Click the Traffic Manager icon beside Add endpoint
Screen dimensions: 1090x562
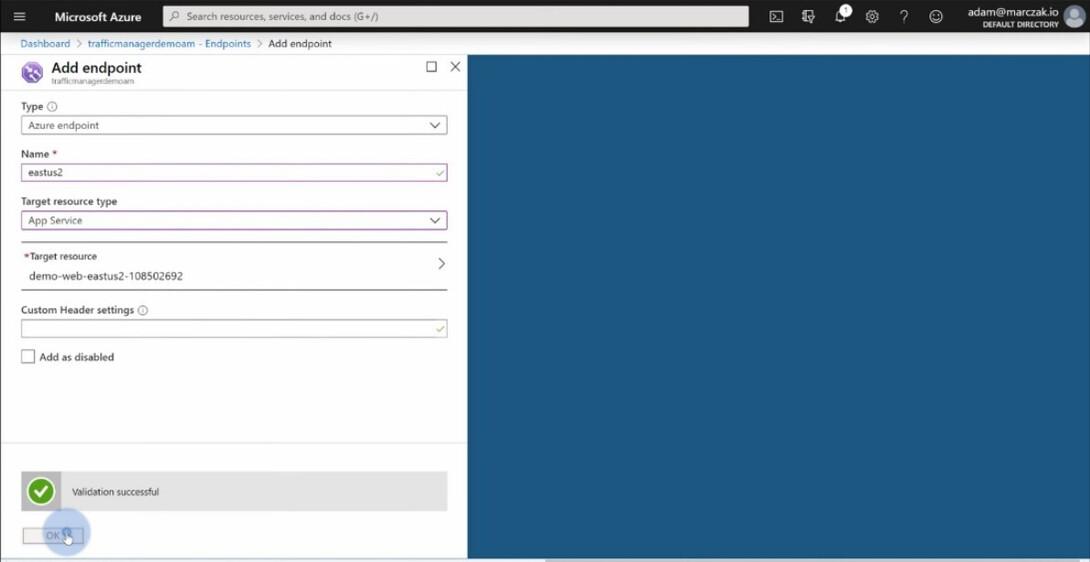[x=32, y=72]
